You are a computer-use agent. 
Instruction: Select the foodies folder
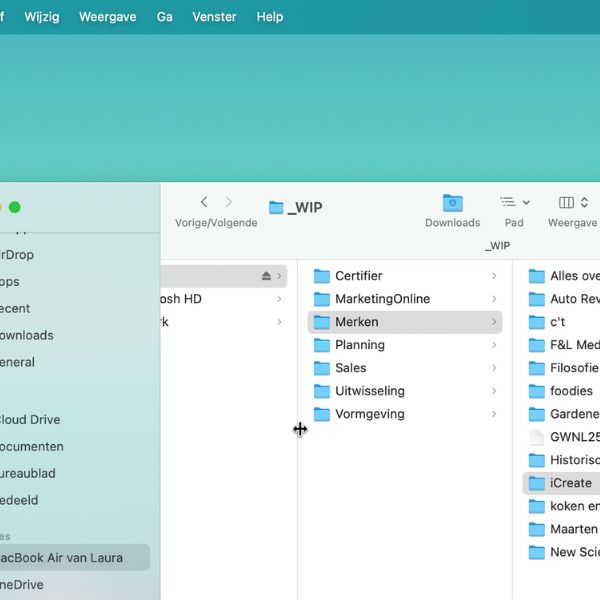pos(571,391)
